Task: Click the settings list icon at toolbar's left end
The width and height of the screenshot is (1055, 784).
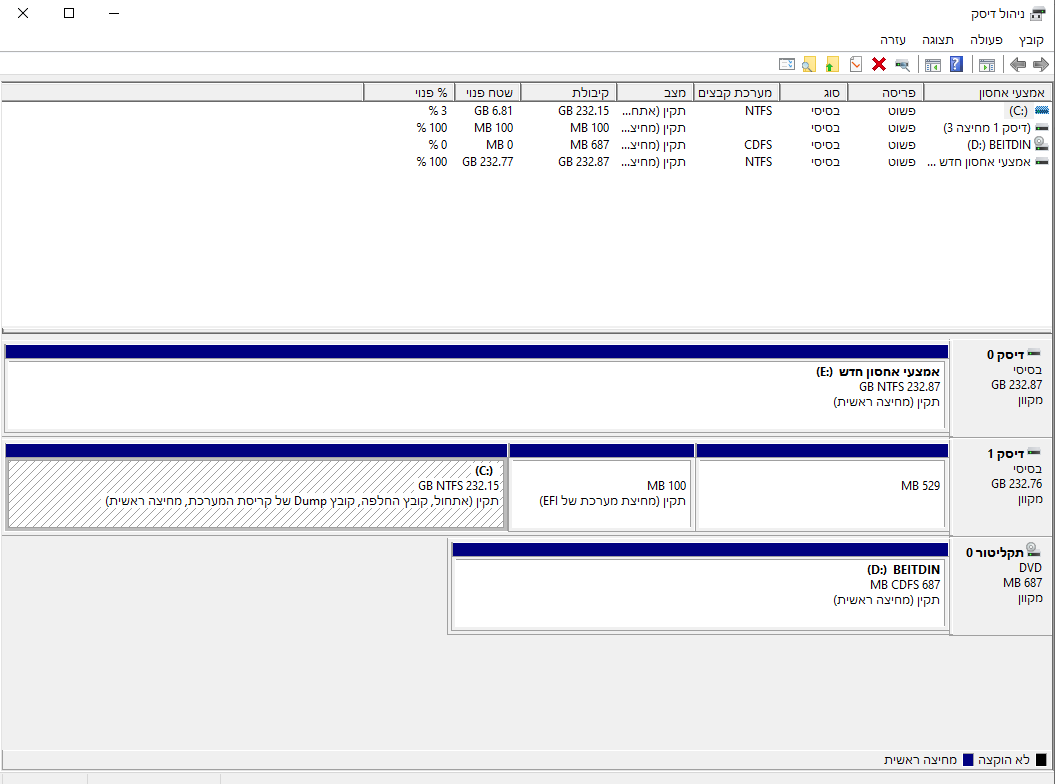Action: (786, 65)
